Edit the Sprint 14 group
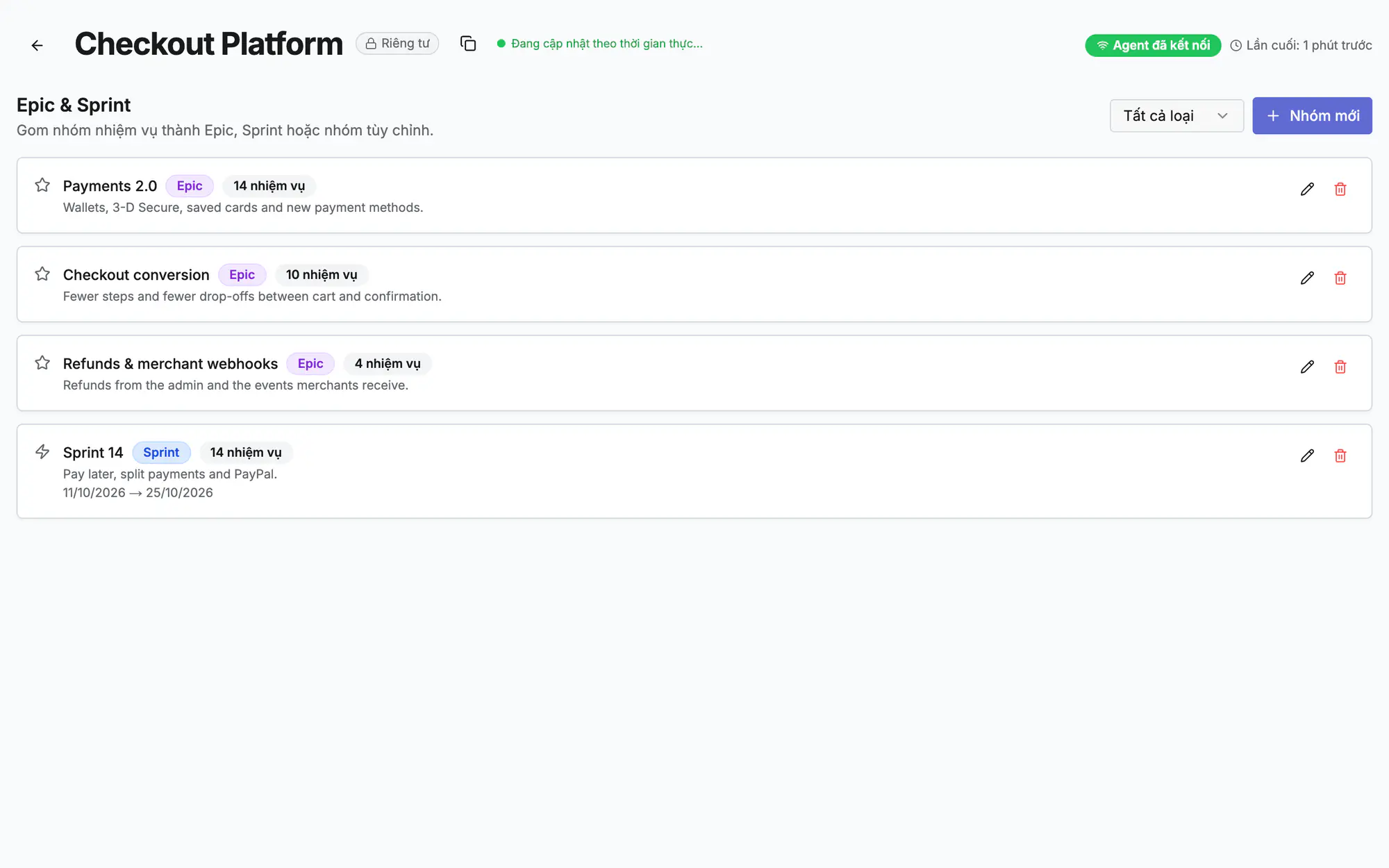 [x=1307, y=456]
